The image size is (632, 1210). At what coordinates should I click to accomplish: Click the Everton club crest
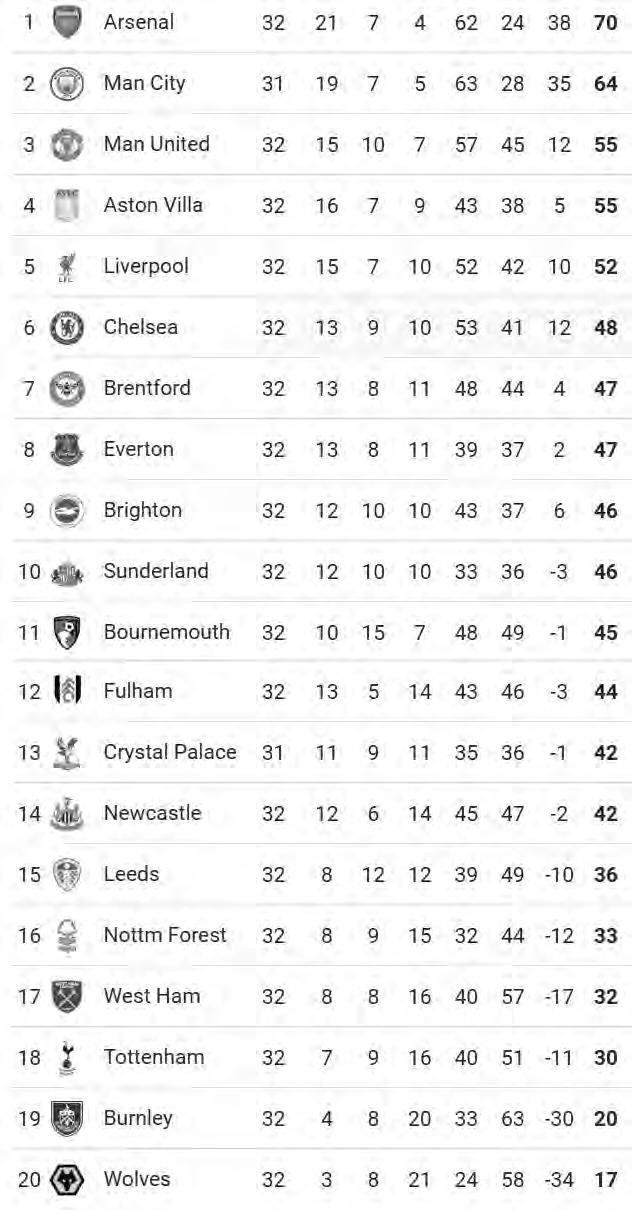coord(67,449)
